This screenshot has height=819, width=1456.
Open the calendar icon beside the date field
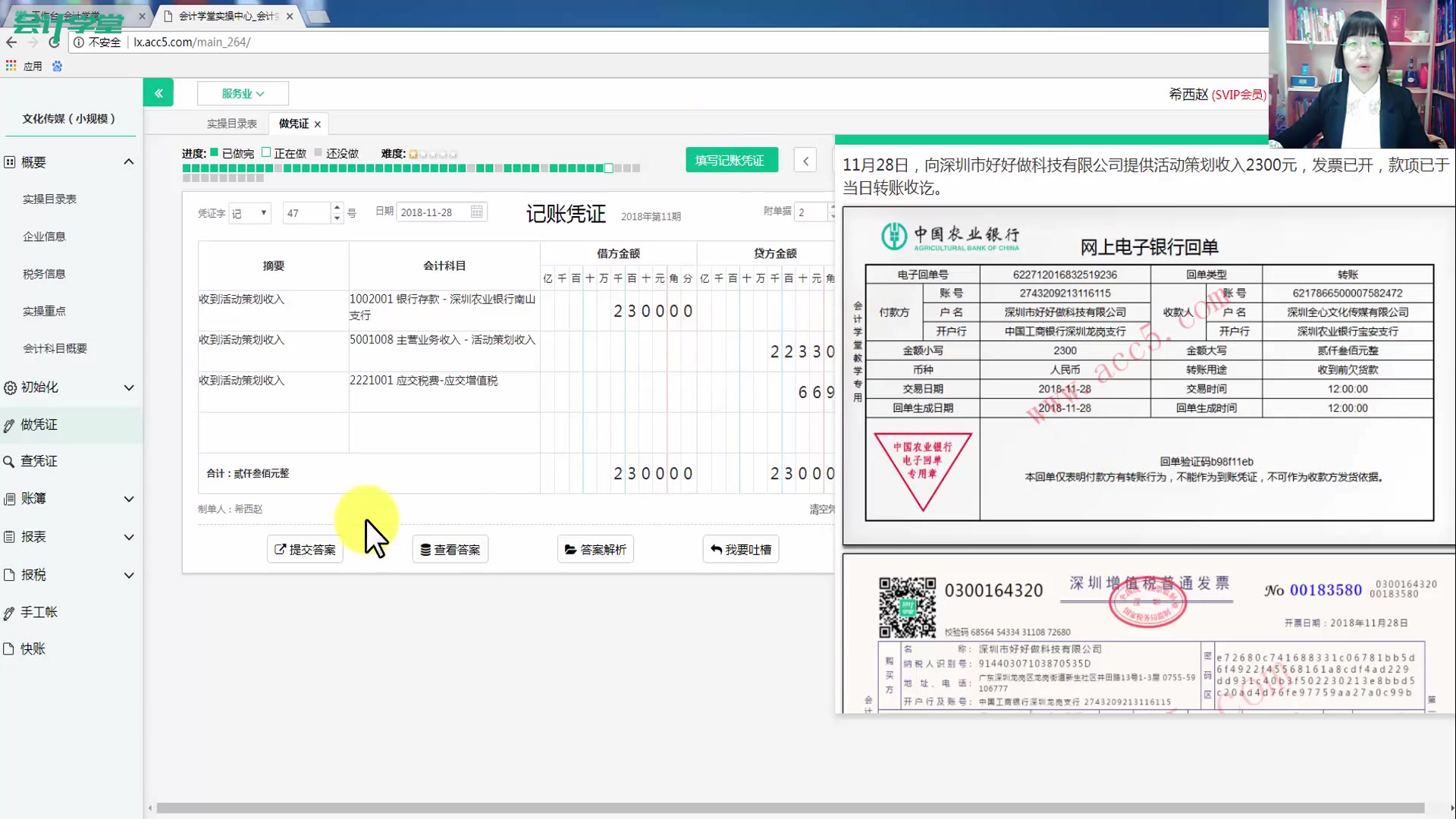[x=476, y=212]
